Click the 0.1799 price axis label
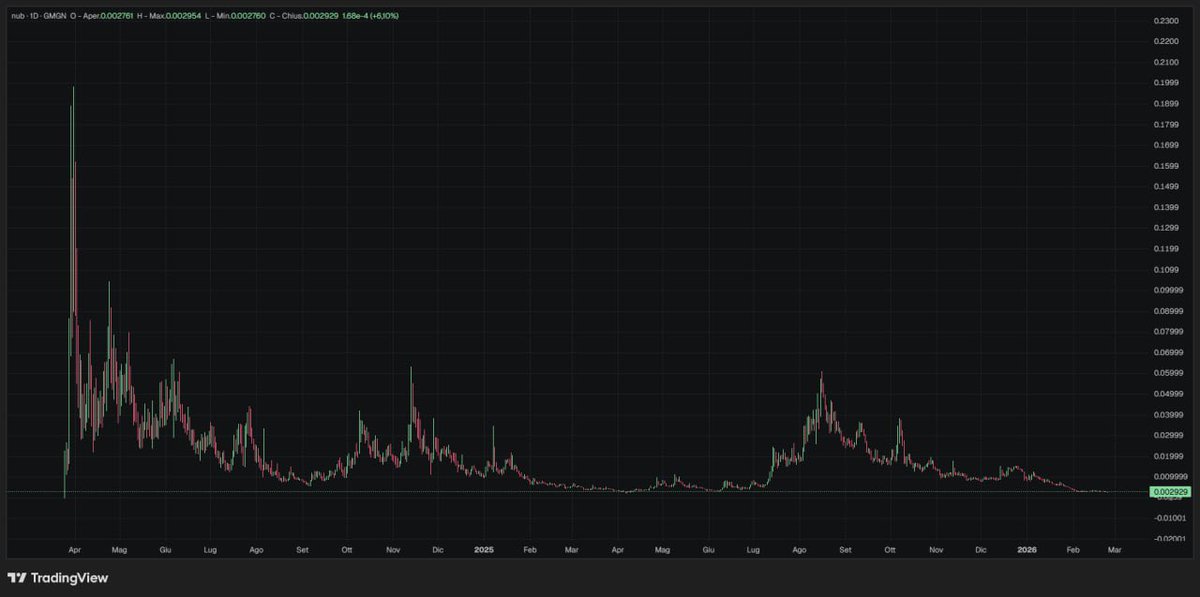 click(x=1165, y=125)
